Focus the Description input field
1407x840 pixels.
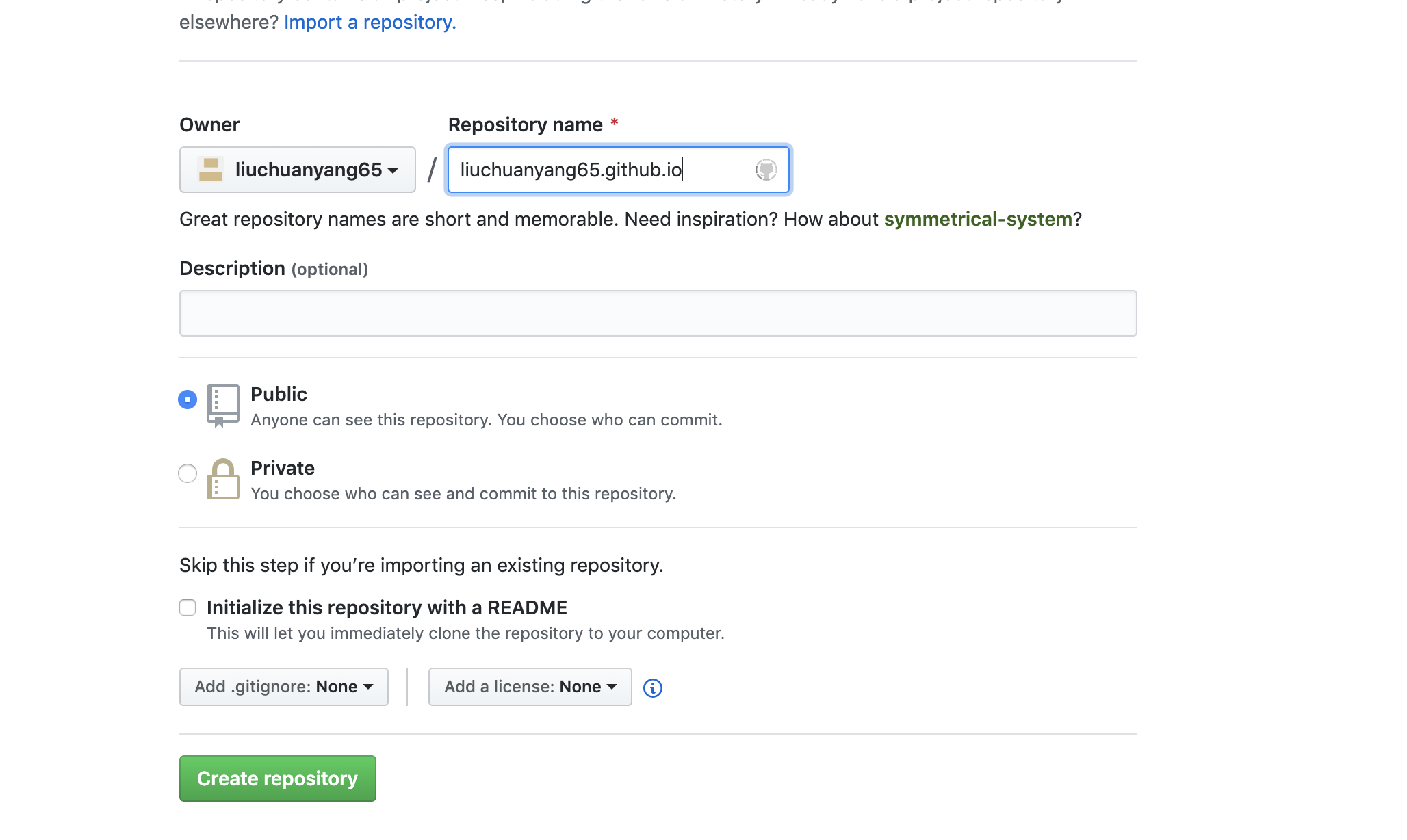[x=658, y=313]
